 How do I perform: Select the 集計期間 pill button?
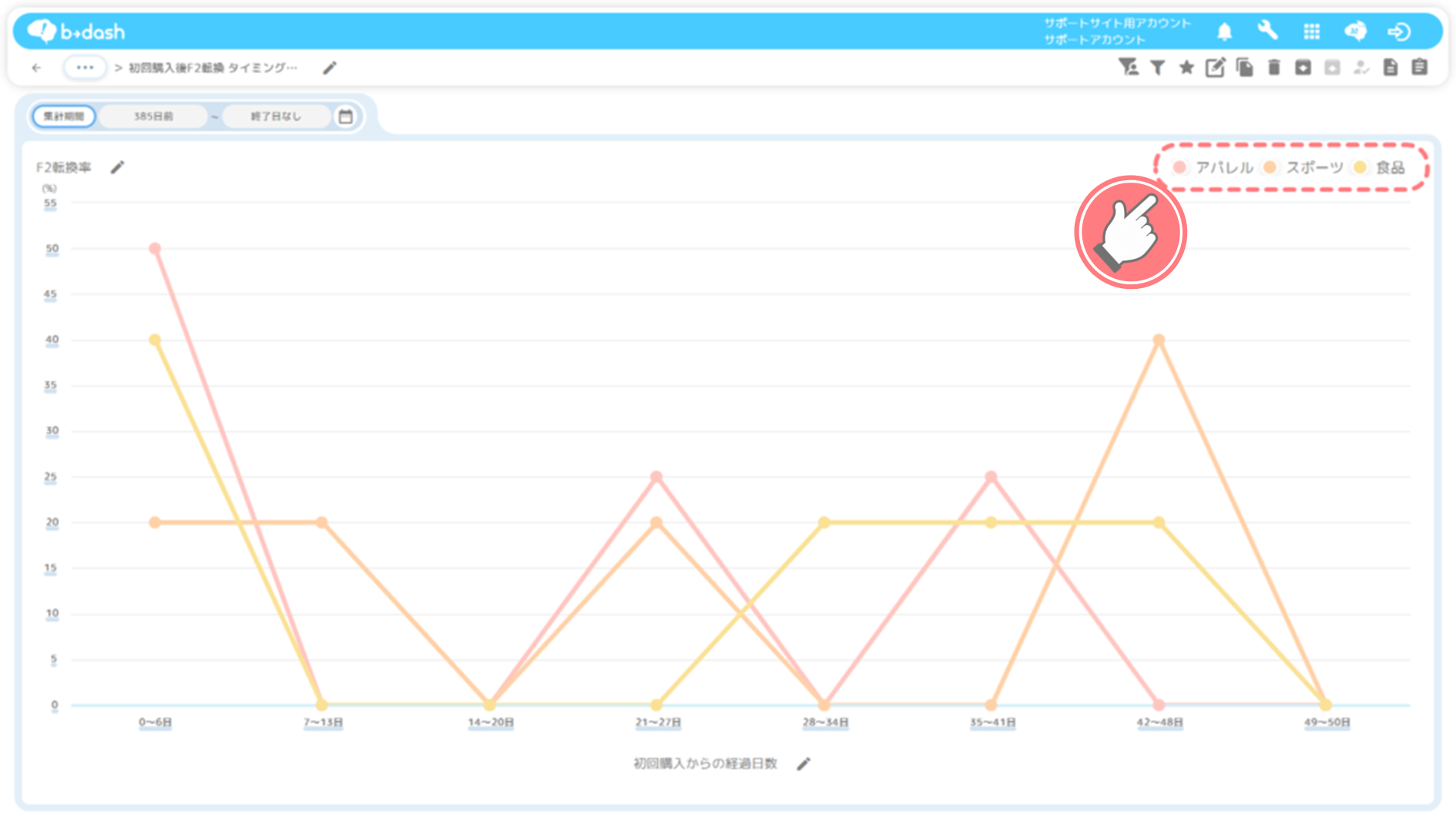(64, 116)
